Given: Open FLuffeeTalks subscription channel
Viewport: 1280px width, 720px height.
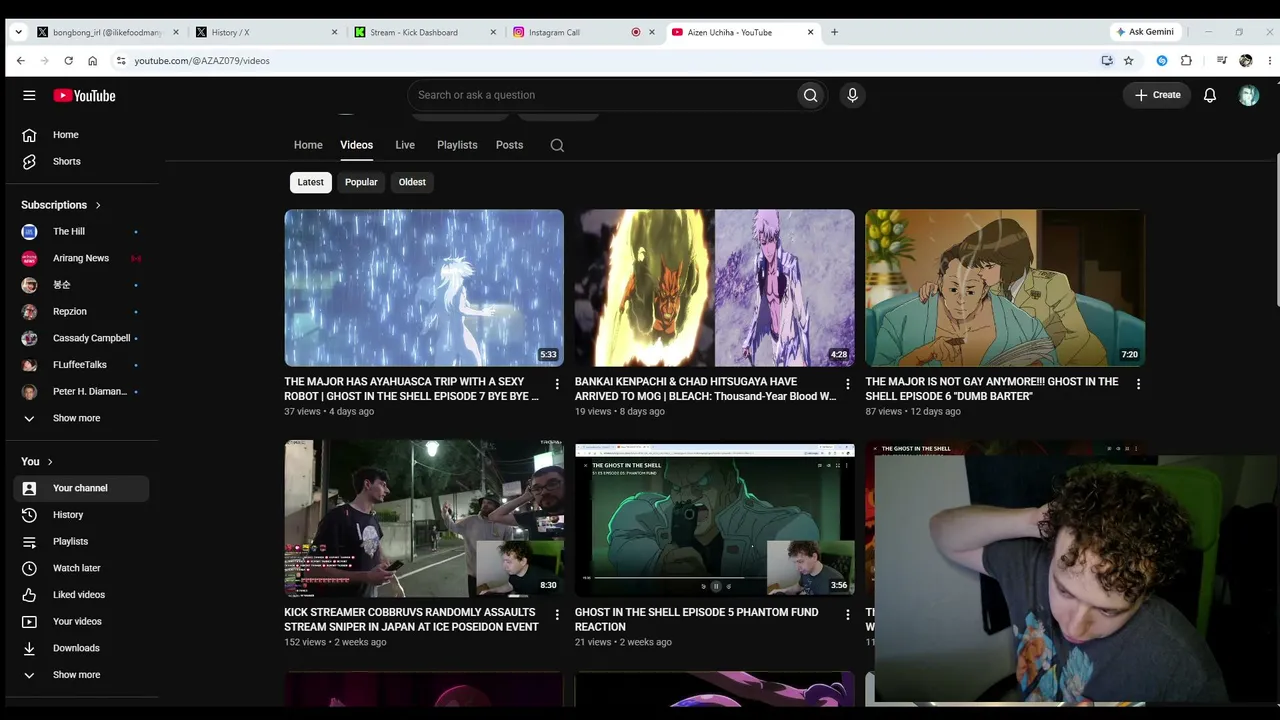Looking at the screenshot, I should [82, 365].
